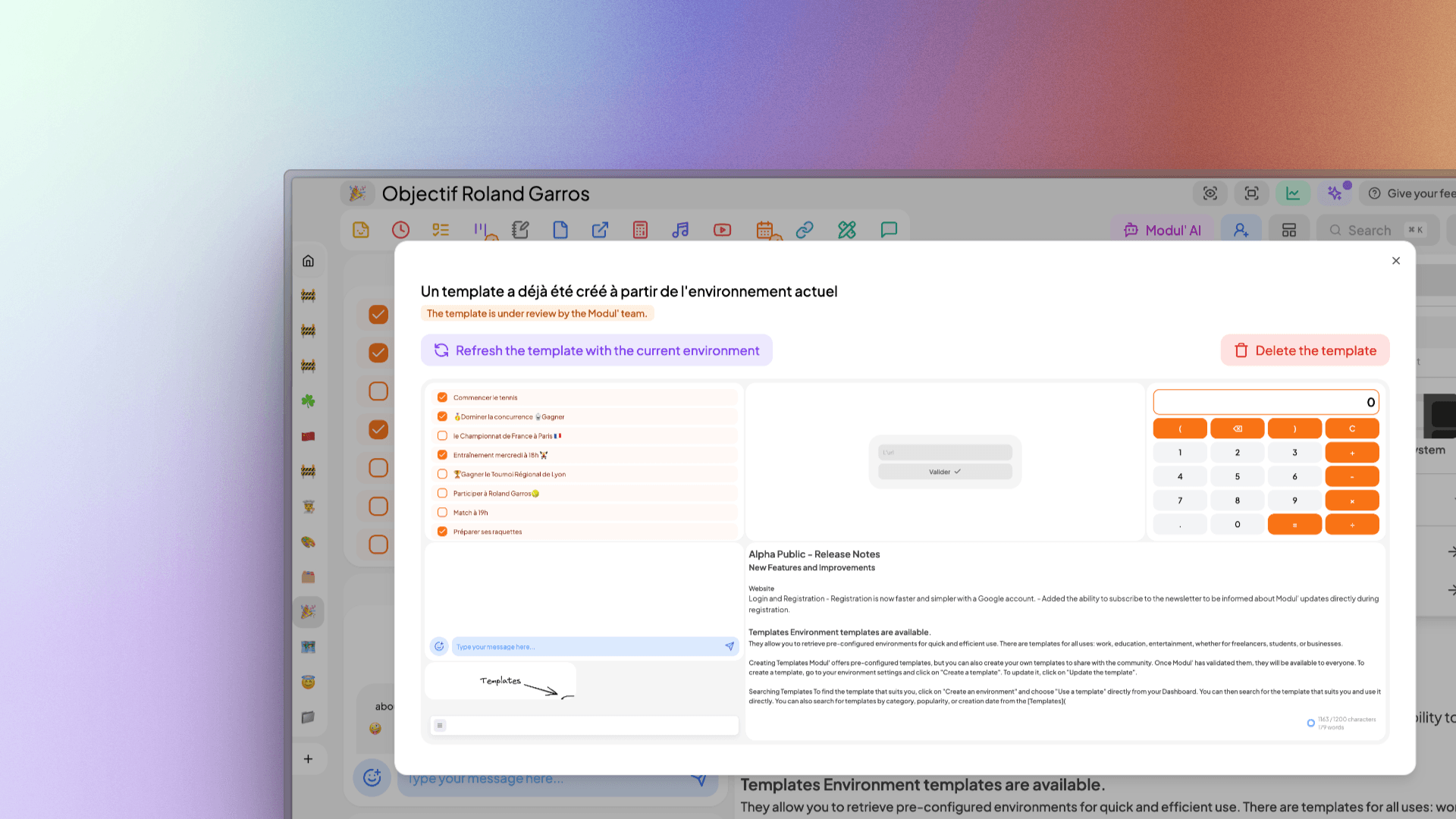Click the under review status notice
The height and width of the screenshot is (819, 1456).
pos(537,313)
